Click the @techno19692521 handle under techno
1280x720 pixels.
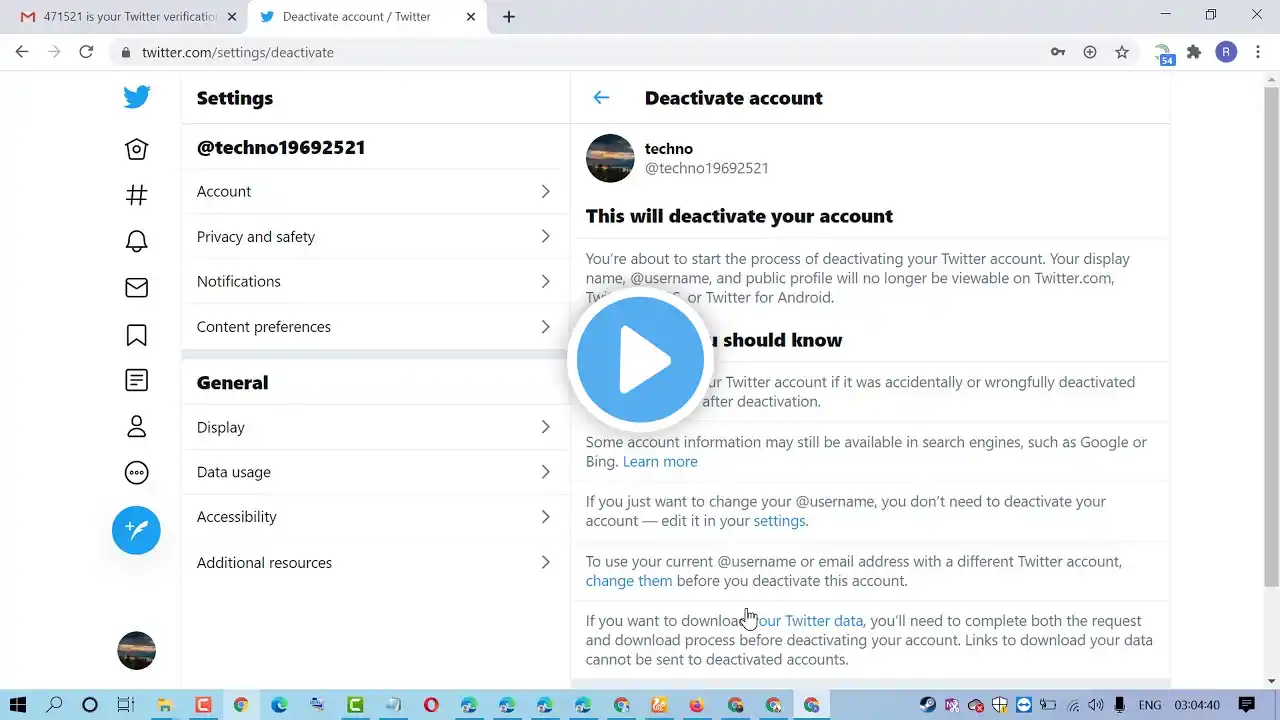click(706, 168)
